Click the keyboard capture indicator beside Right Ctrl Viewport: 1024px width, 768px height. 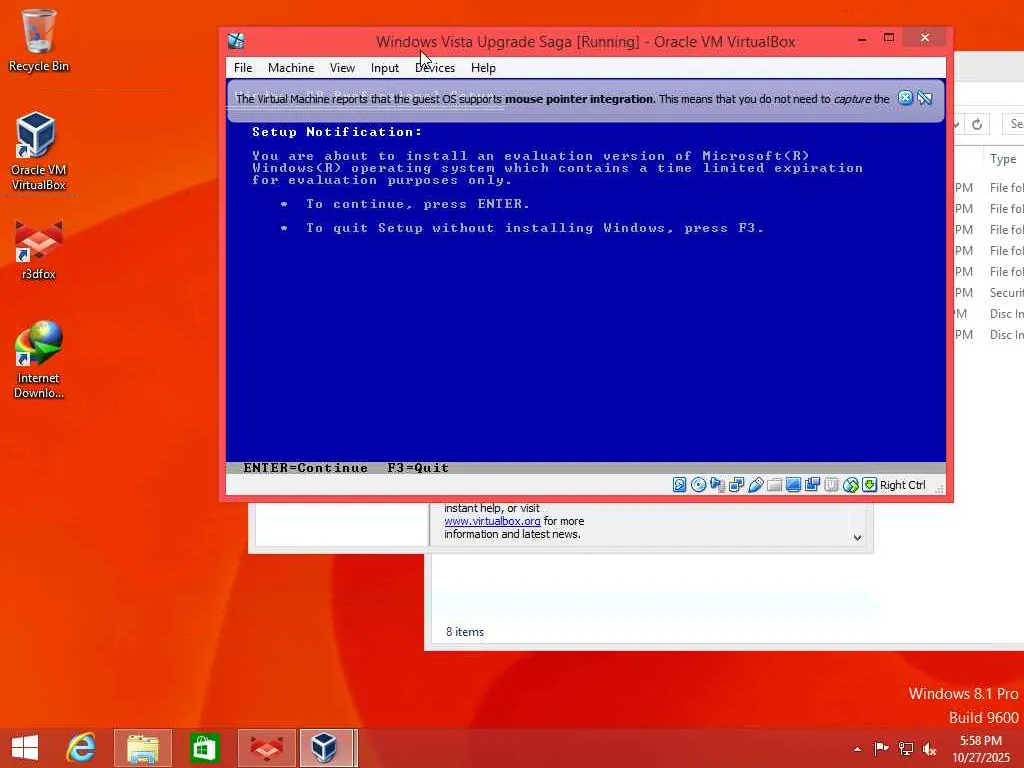click(x=869, y=485)
